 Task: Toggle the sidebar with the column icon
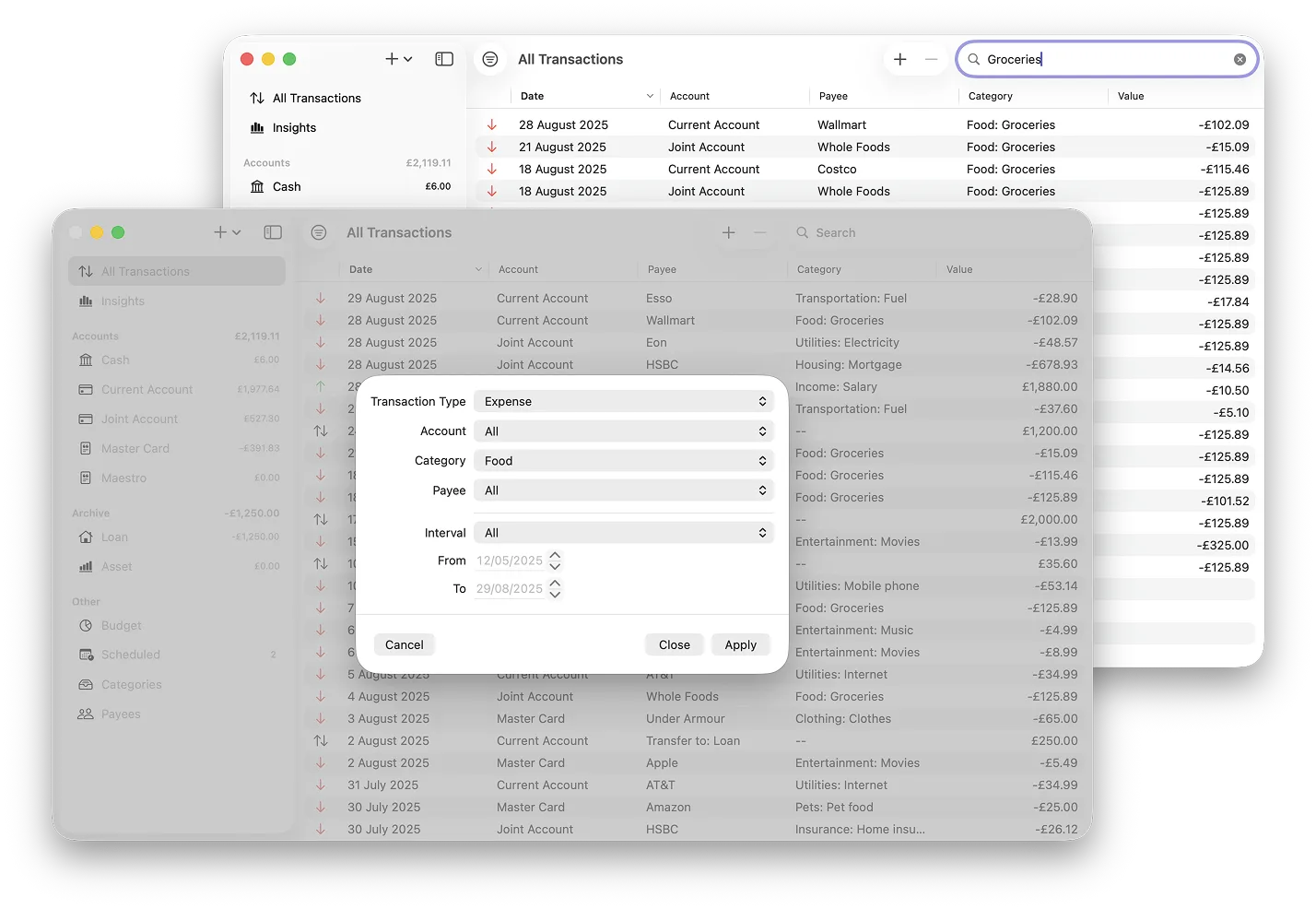[x=273, y=232]
